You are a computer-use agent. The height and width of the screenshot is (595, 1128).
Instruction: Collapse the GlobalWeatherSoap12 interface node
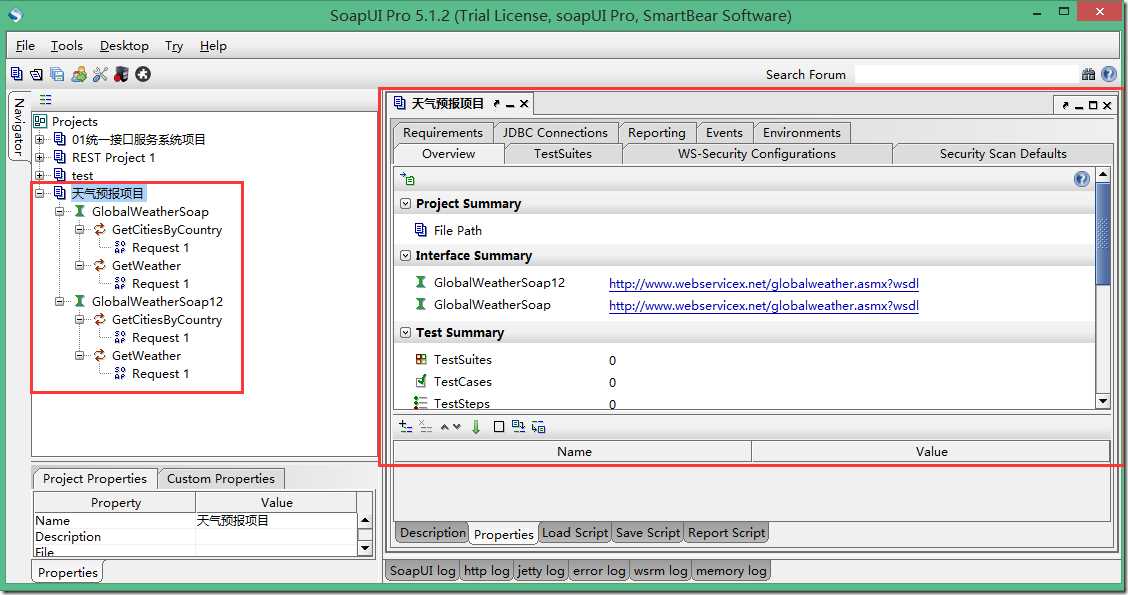[x=60, y=301]
